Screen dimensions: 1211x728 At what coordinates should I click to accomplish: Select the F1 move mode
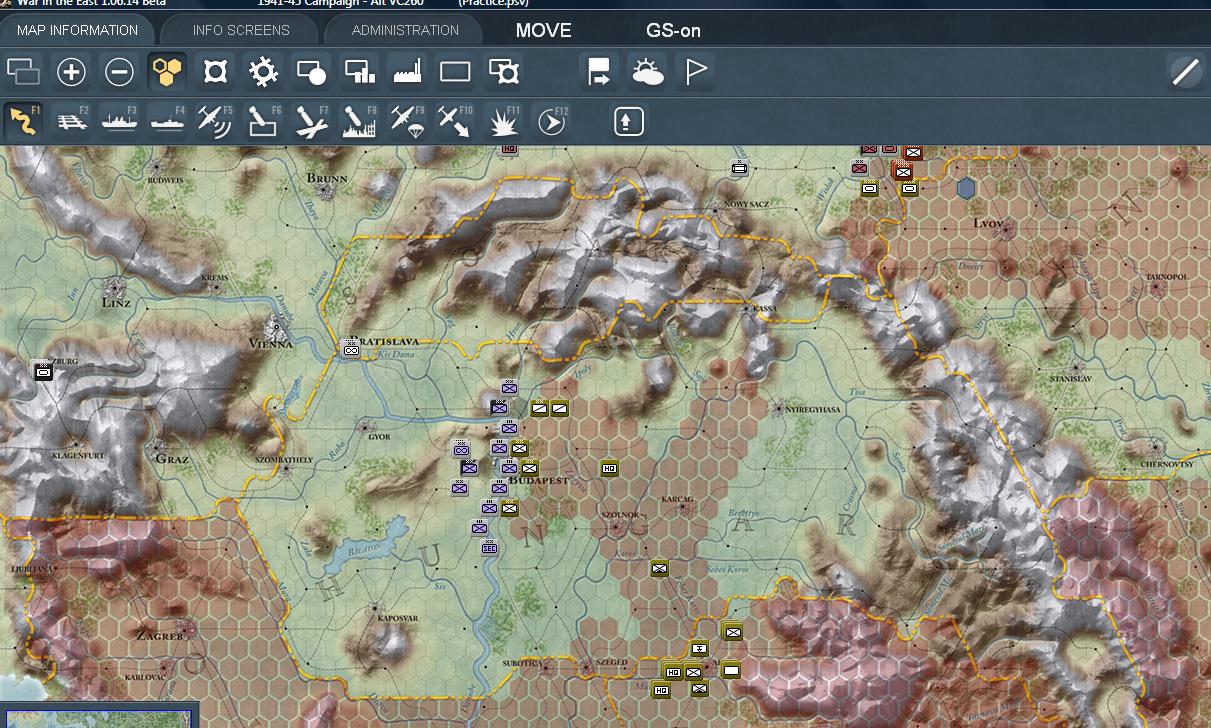[23, 121]
